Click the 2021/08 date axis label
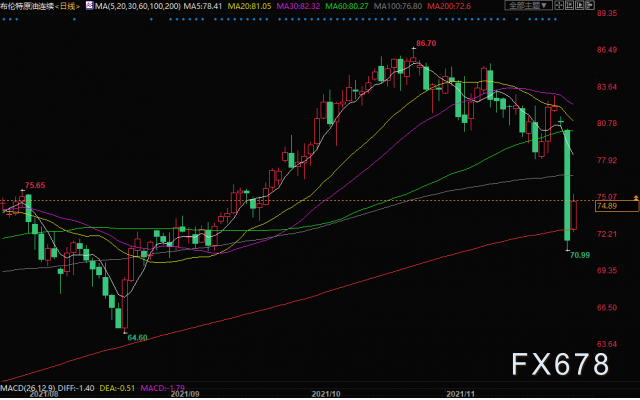This screenshot has width=640, height=400. pyautogui.click(x=44, y=394)
